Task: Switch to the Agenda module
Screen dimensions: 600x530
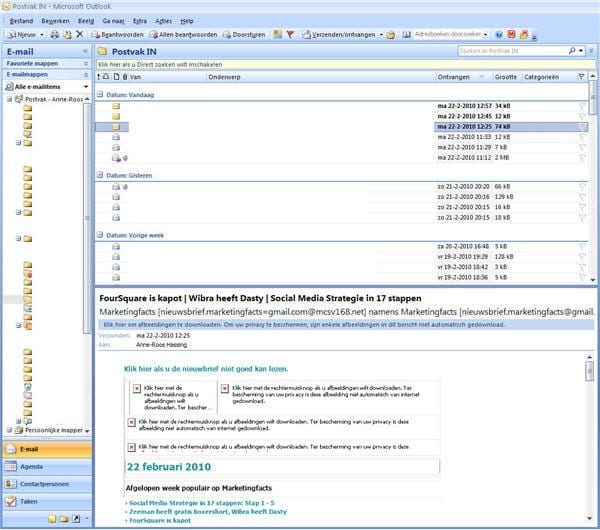Action: click(x=47, y=466)
